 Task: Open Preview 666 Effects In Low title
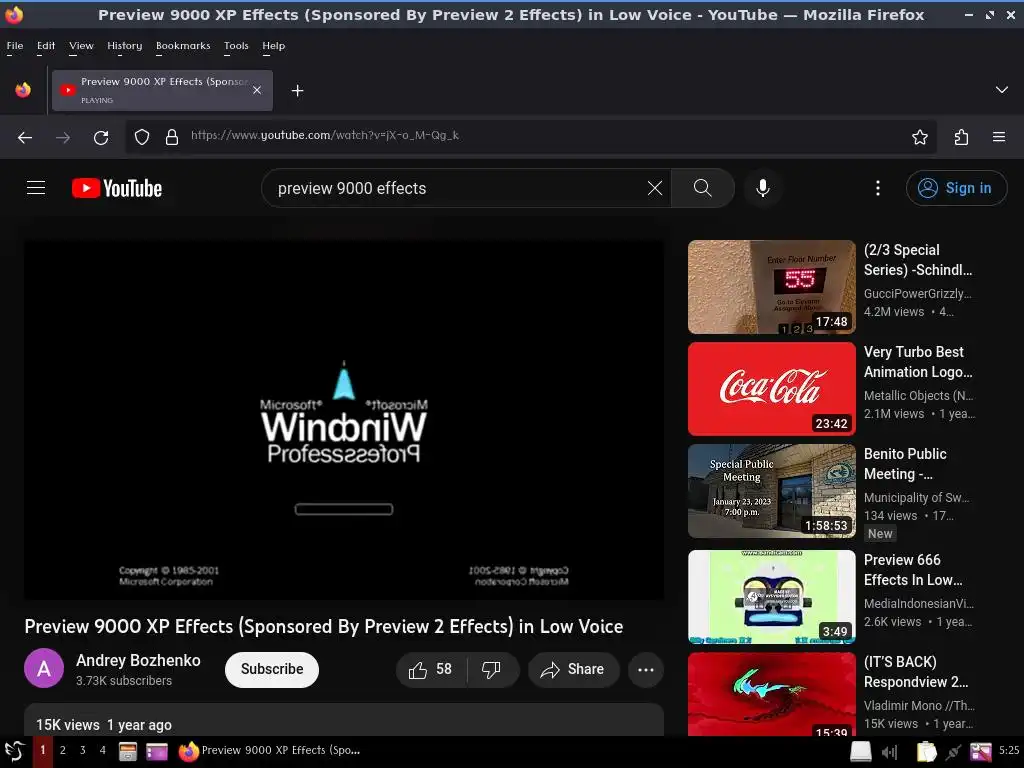pos(913,569)
